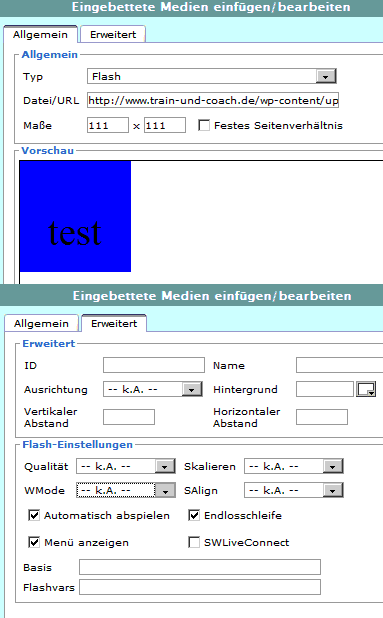Open the Ausrichtung dropdown
The height and width of the screenshot is (618, 383).
coord(153,389)
